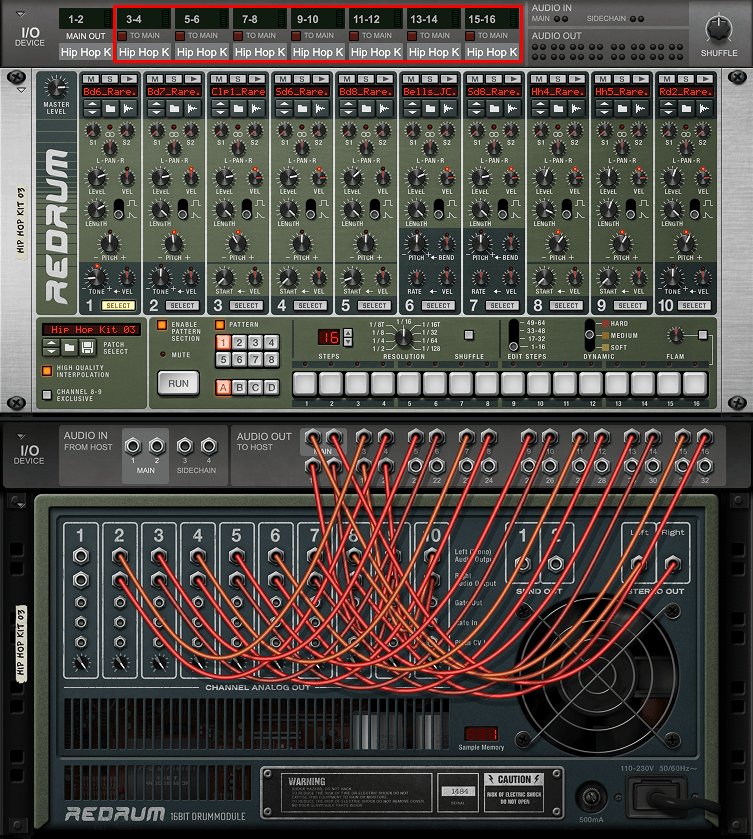Toggle the pattern Shuffle button
Screen dimensions: 753x839
click(469, 335)
